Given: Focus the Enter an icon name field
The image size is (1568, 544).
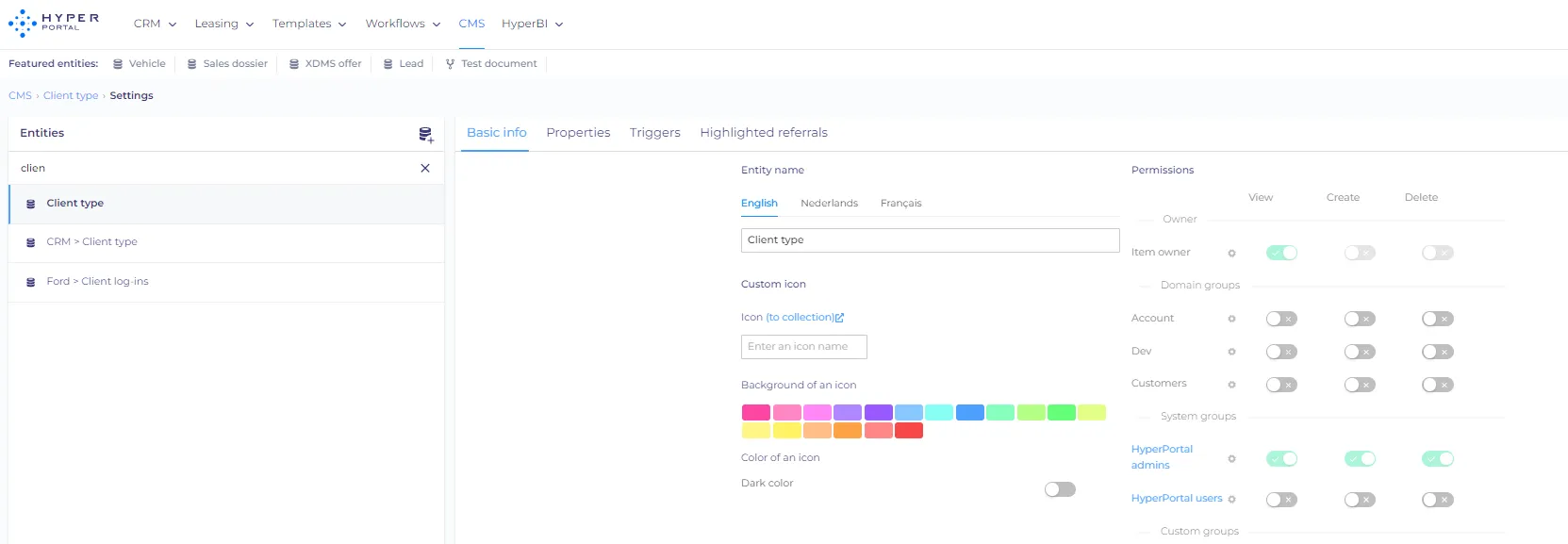Looking at the screenshot, I should [804, 347].
